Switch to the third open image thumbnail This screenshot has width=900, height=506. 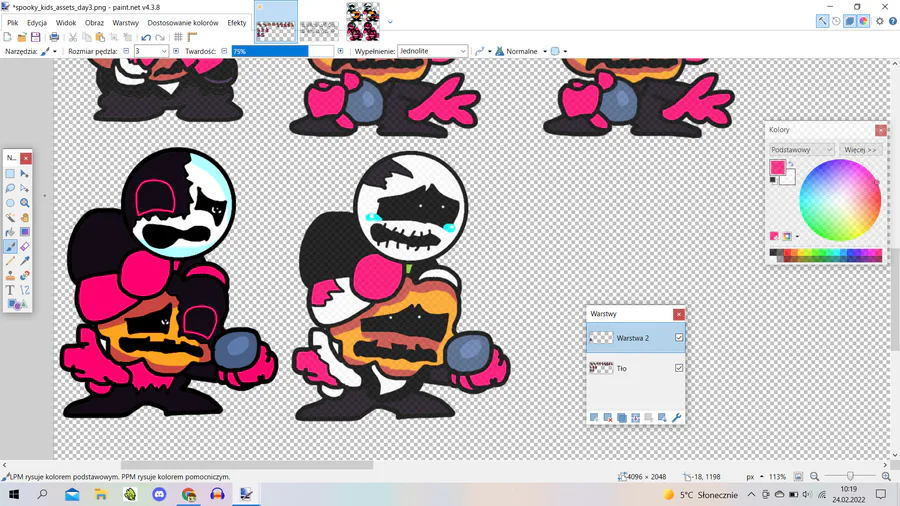coord(363,22)
